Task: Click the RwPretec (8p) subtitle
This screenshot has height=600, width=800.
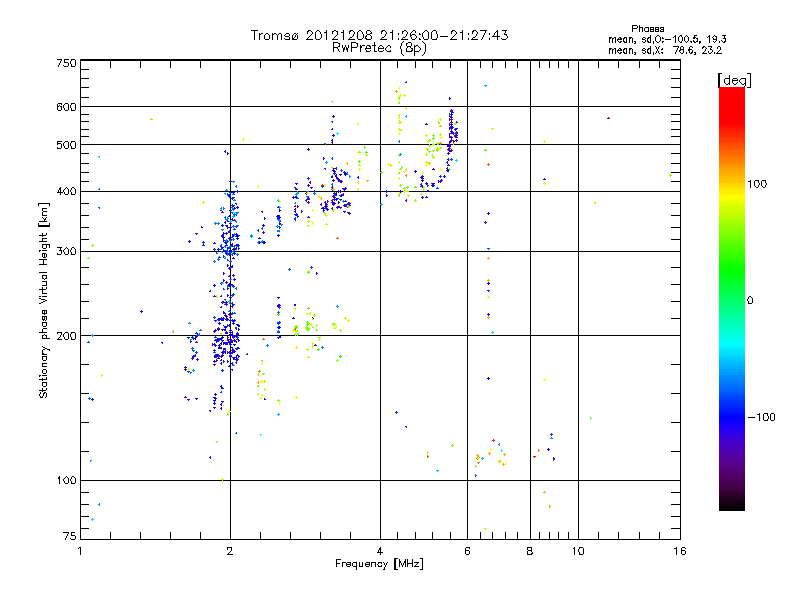Action: pyautogui.click(x=379, y=48)
